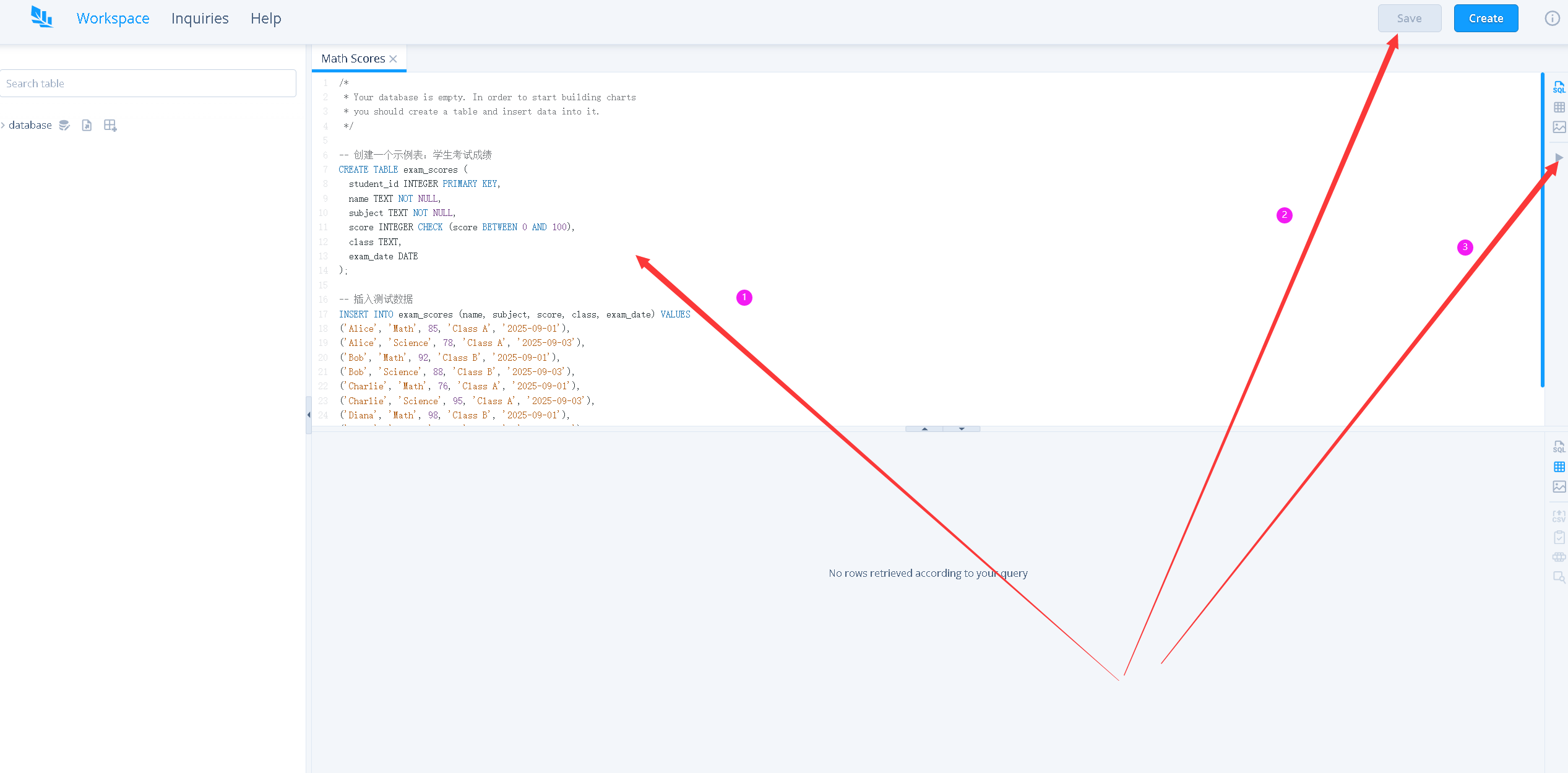Click the change database icon next to database
This screenshot has width=1568, height=773.
coord(64,125)
